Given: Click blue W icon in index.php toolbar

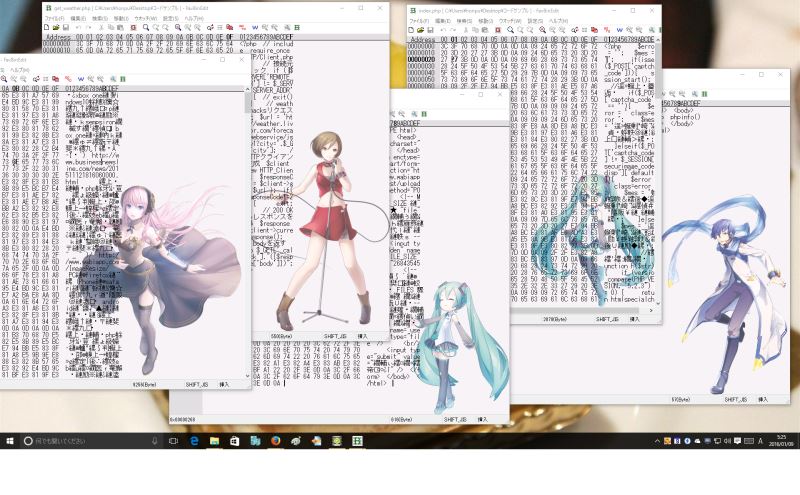Looking at the screenshot, I should [619, 30].
